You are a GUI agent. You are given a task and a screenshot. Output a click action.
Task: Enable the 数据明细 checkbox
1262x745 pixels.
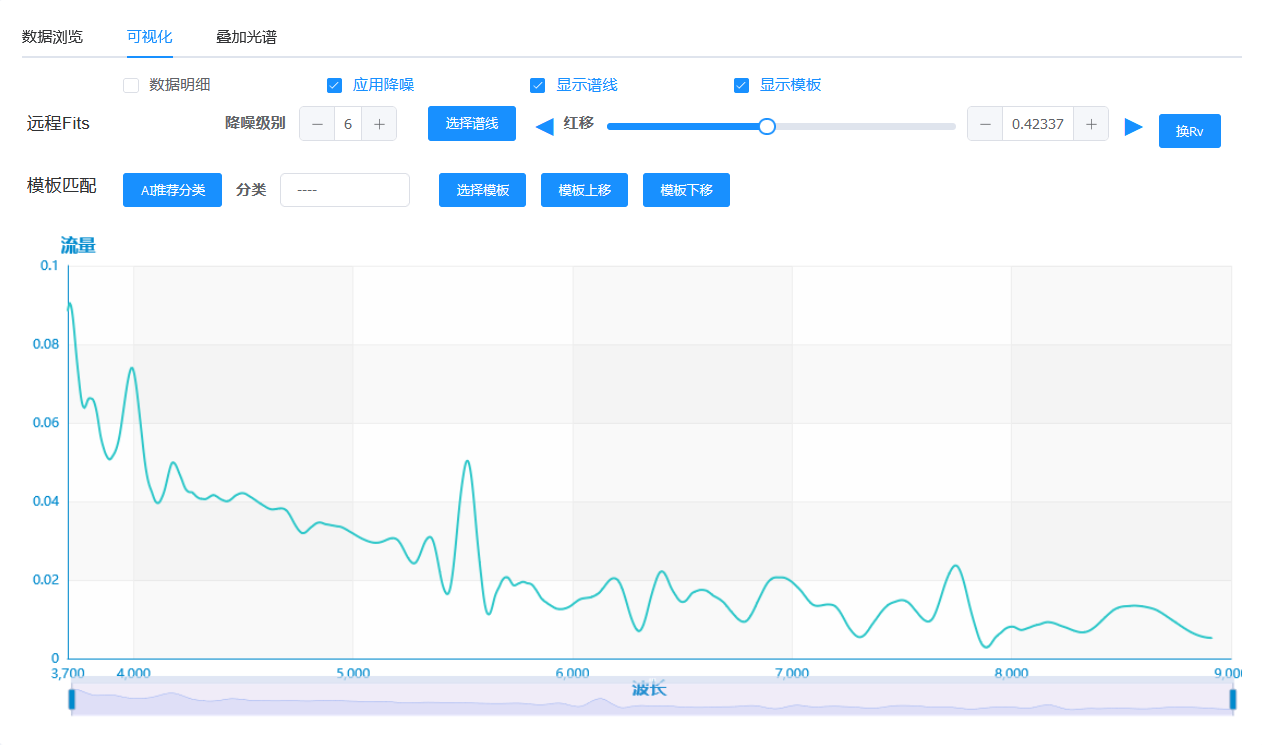131,85
